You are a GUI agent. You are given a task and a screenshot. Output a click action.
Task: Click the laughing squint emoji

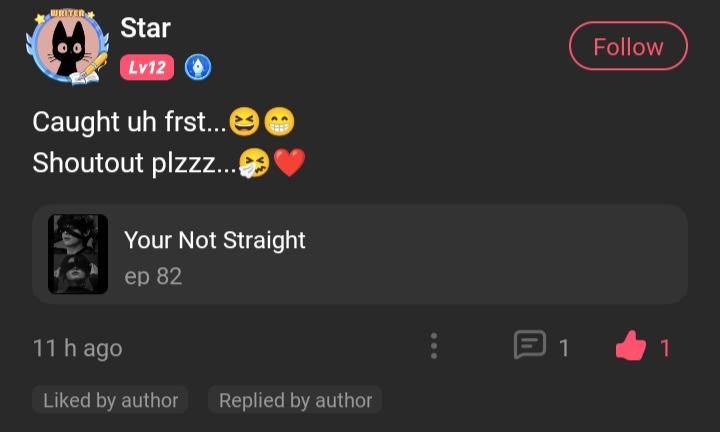244,122
